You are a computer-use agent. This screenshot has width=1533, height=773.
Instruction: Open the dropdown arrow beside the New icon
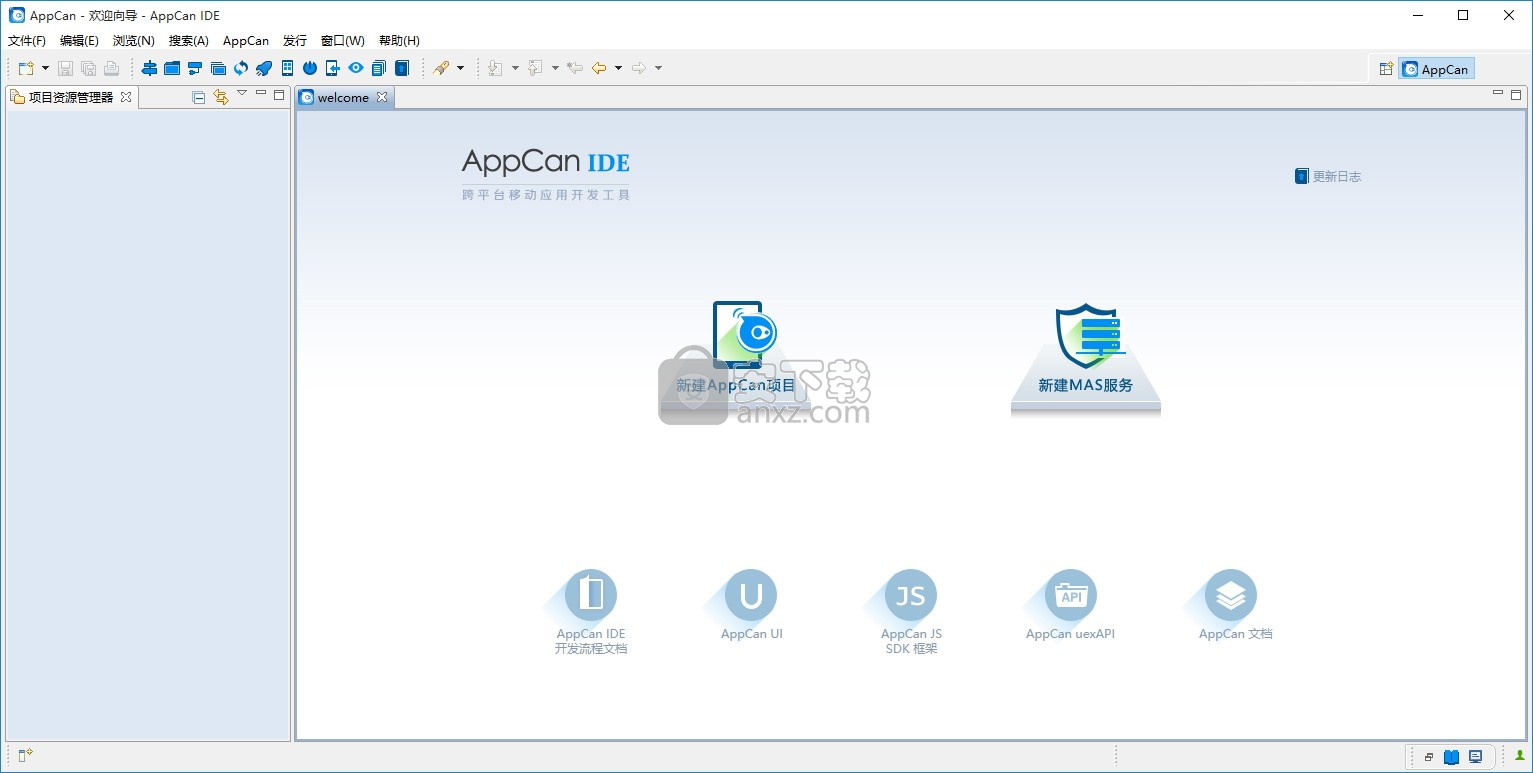click(x=45, y=68)
